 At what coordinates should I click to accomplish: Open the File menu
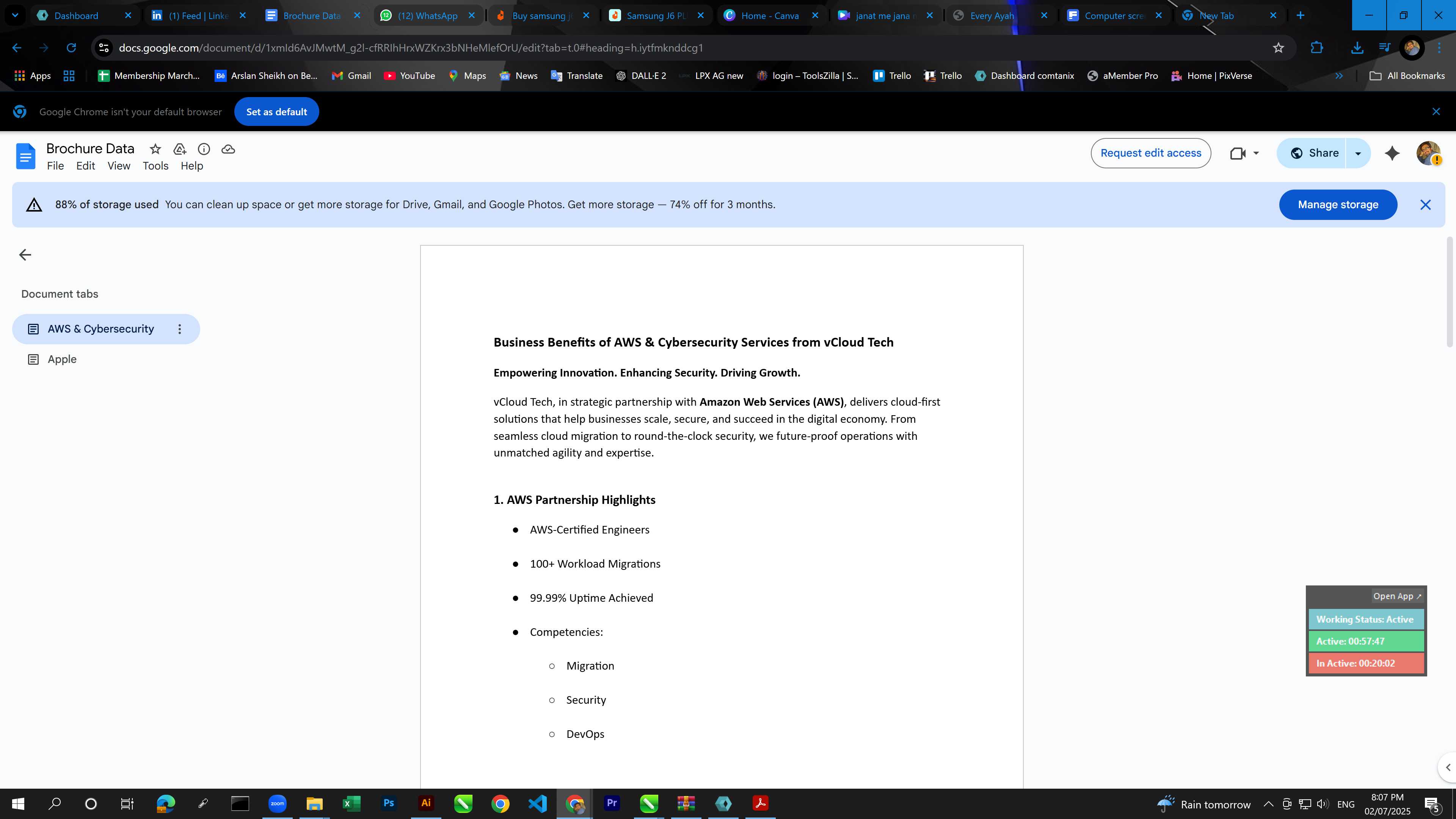[x=55, y=166]
